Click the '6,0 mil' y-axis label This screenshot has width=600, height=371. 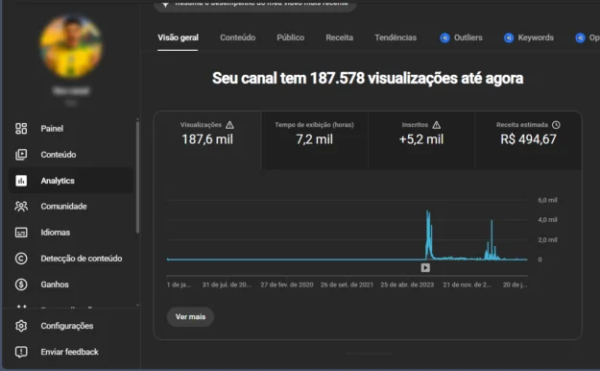pos(548,200)
